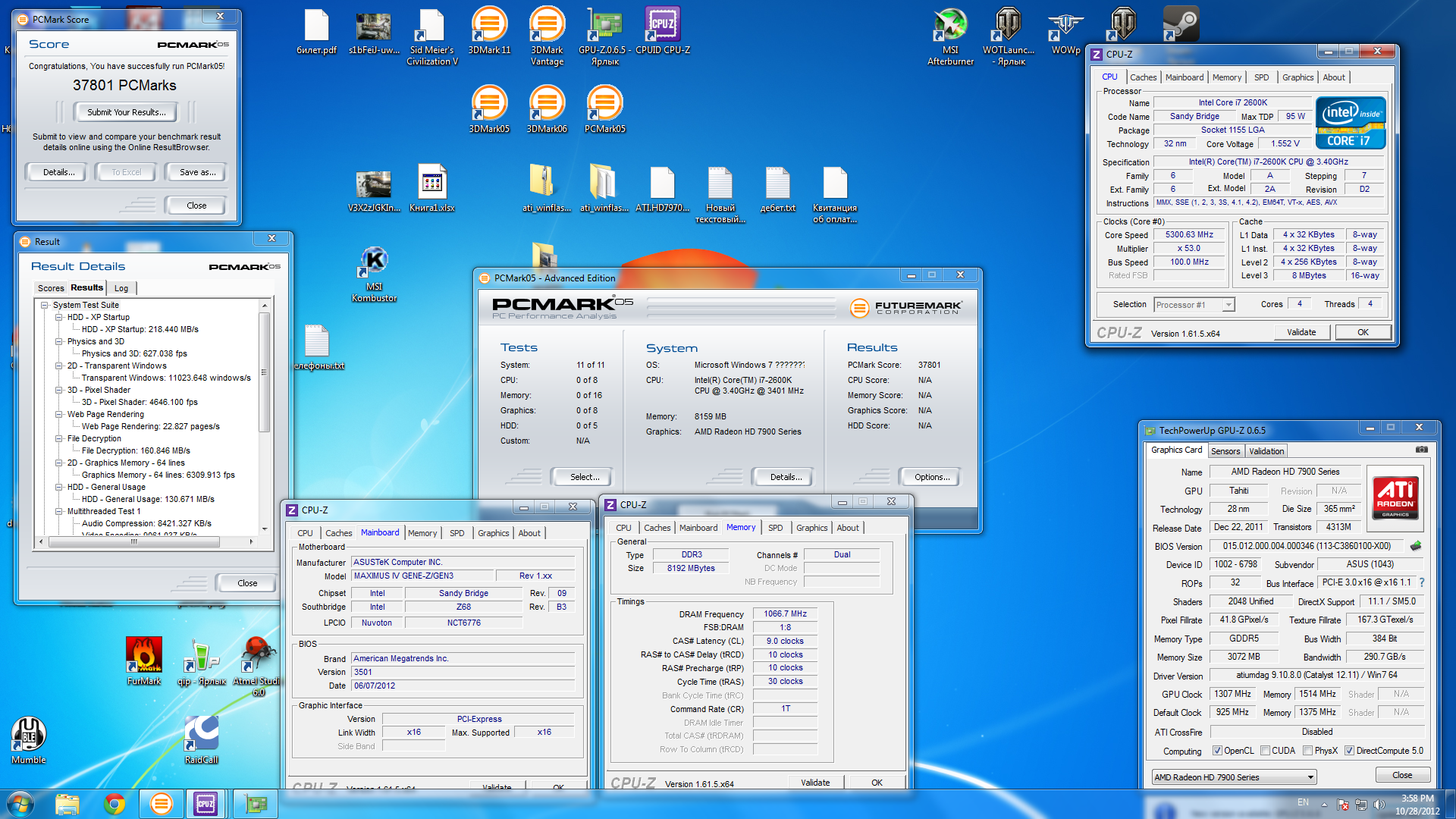Click the GPU-Z taskbar button
This screenshot has height=819, width=1456.
[x=255, y=804]
